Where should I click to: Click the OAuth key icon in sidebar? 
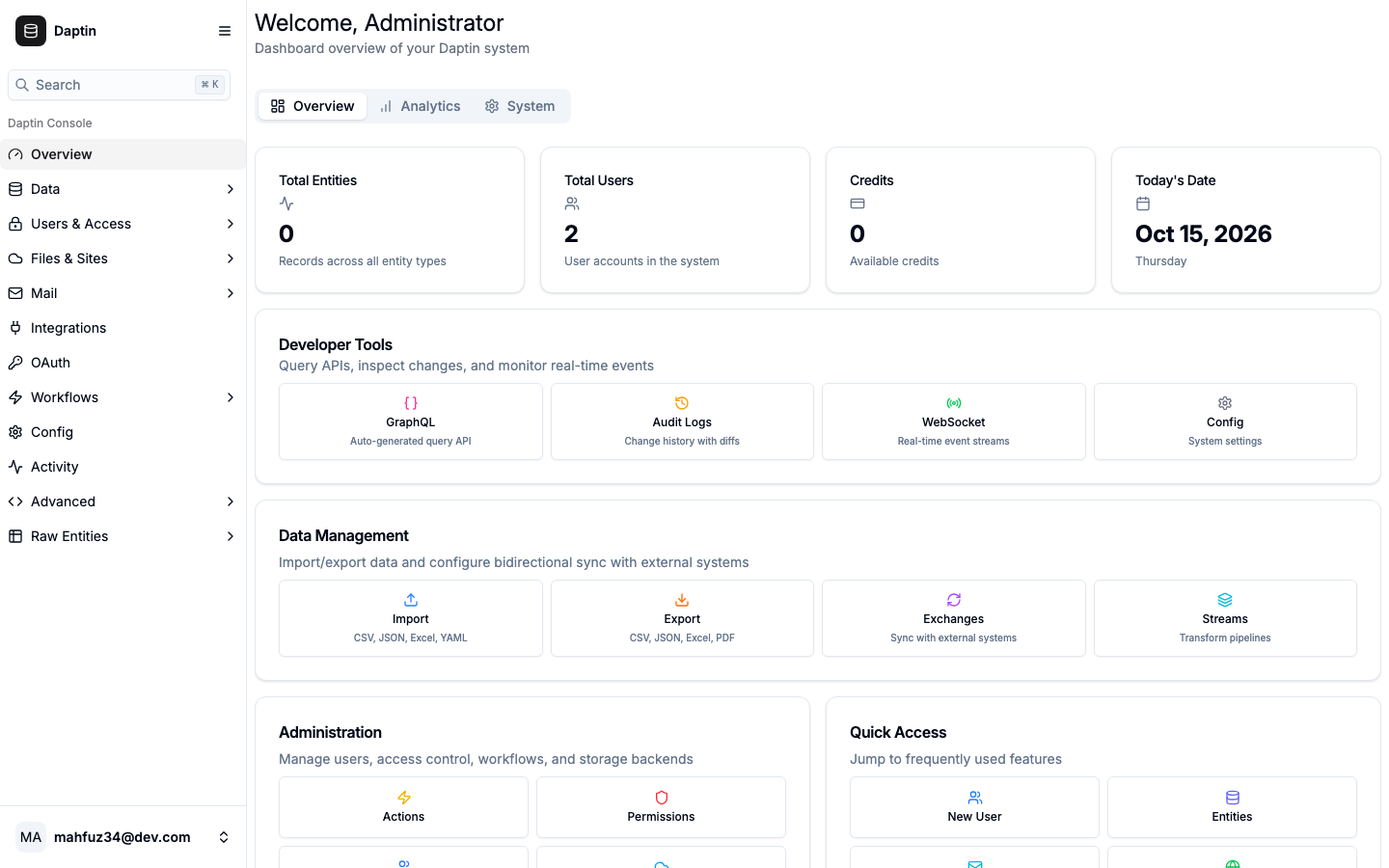tap(15, 363)
